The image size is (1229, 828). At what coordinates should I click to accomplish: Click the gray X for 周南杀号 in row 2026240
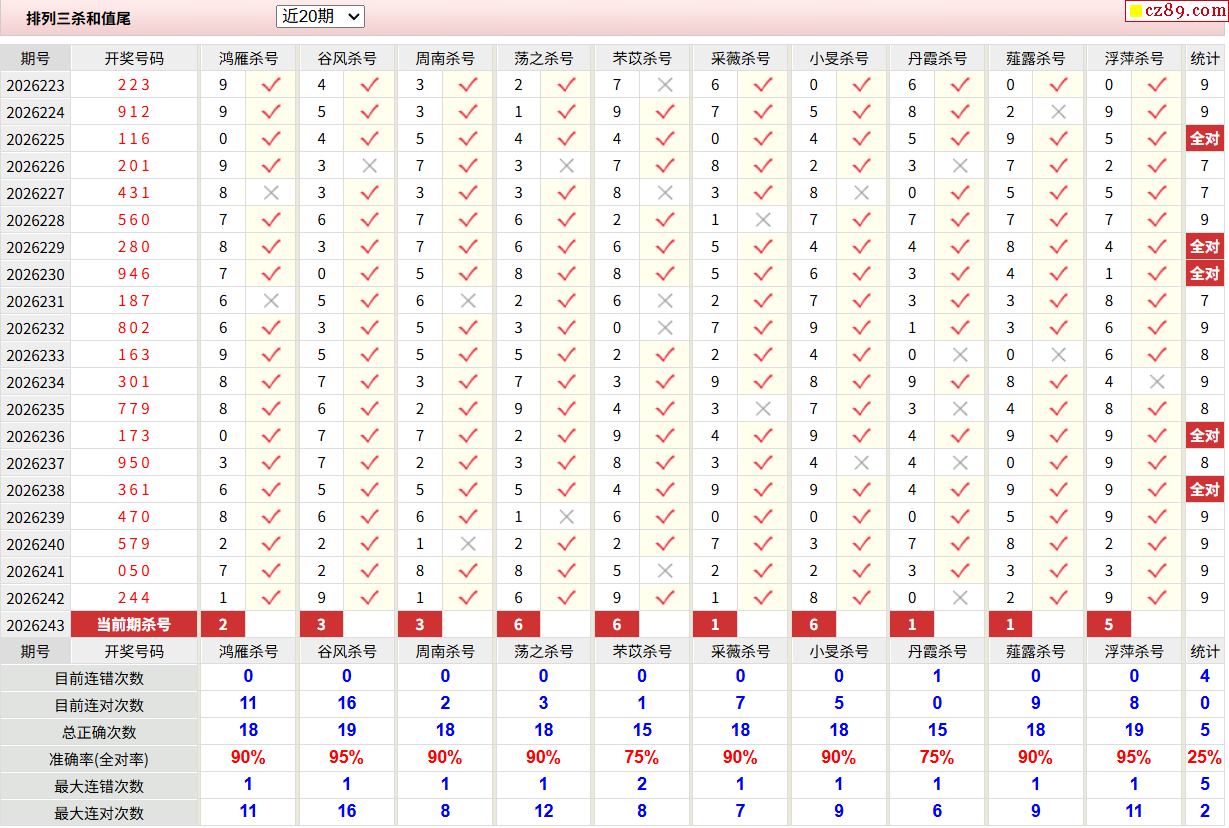click(x=468, y=544)
